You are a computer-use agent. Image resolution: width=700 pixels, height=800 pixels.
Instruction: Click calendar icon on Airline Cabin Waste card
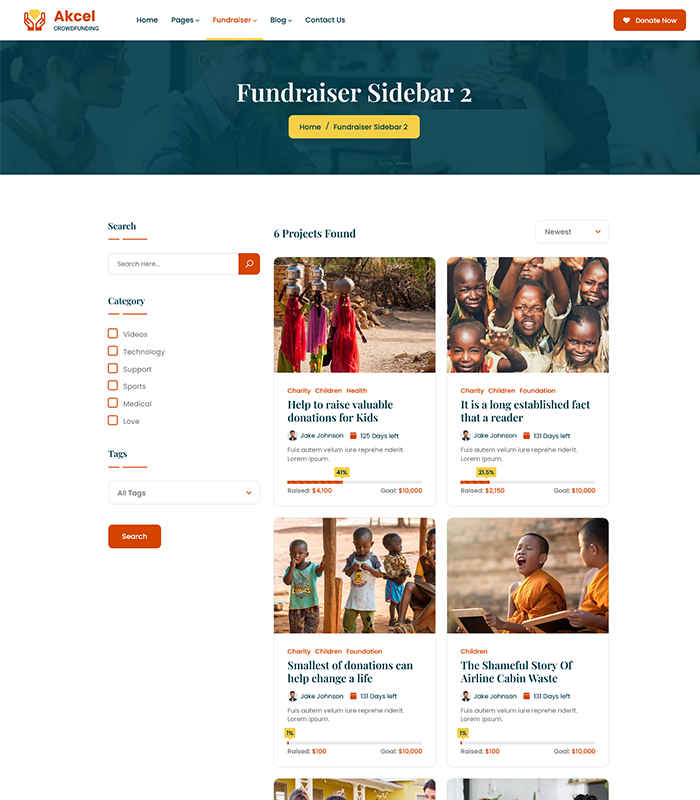(527, 696)
